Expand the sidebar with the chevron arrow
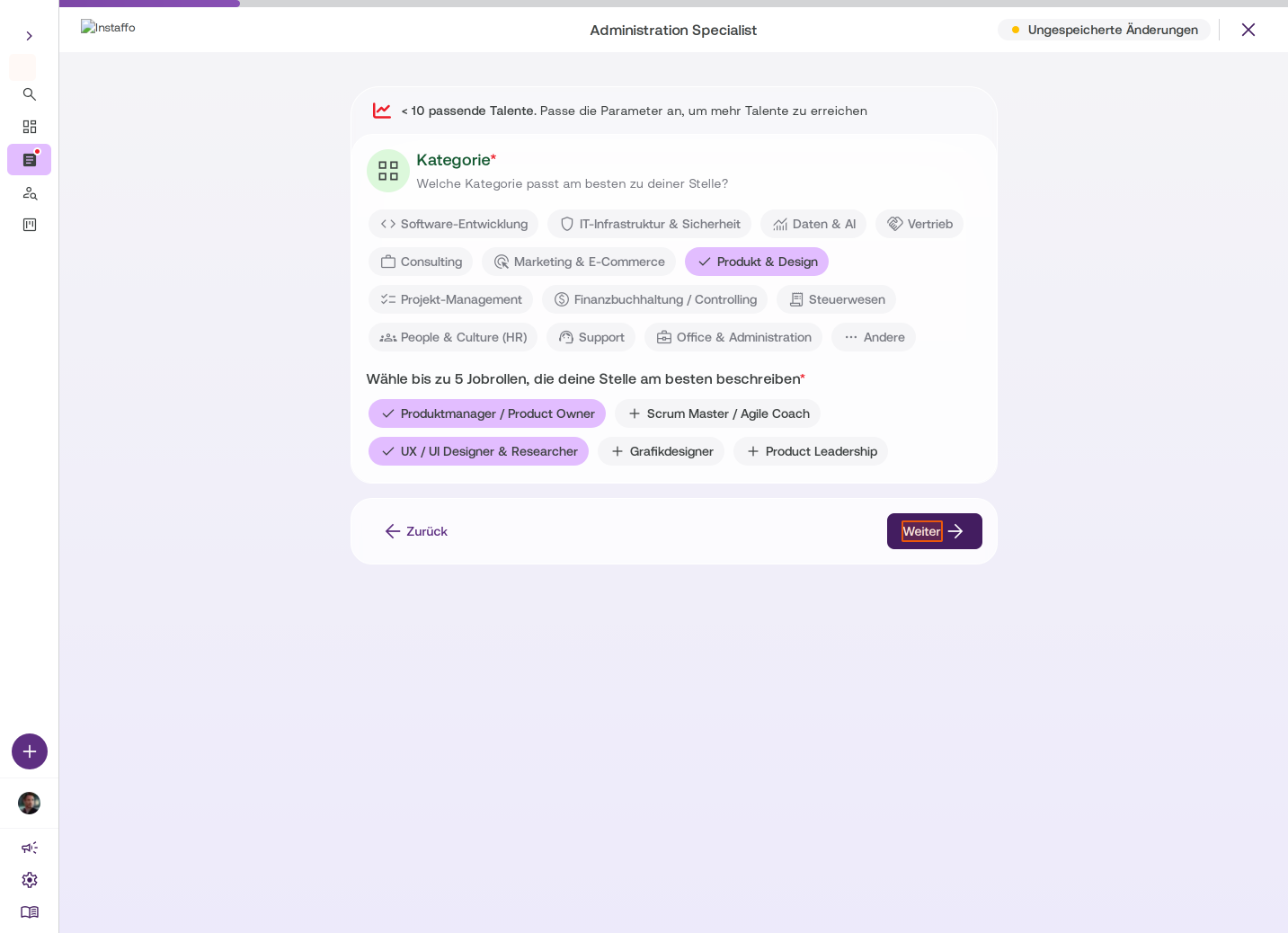The width and height of the screenshot is (1288, 933). pyautogui.click(x=29, y=36)
